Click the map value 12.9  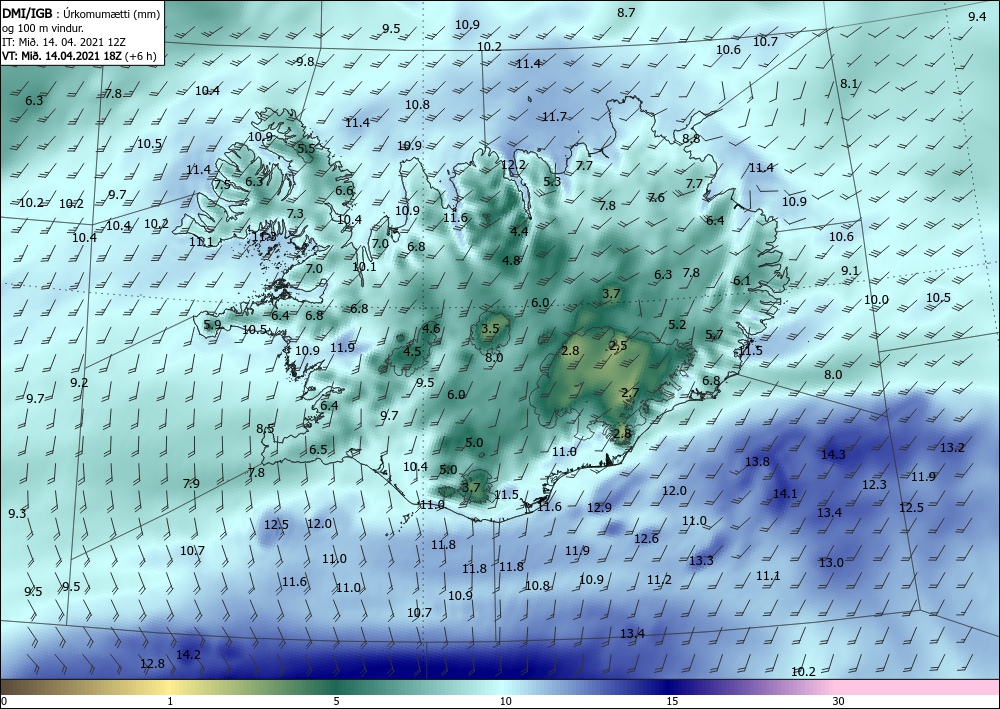[x=599, y=508]
